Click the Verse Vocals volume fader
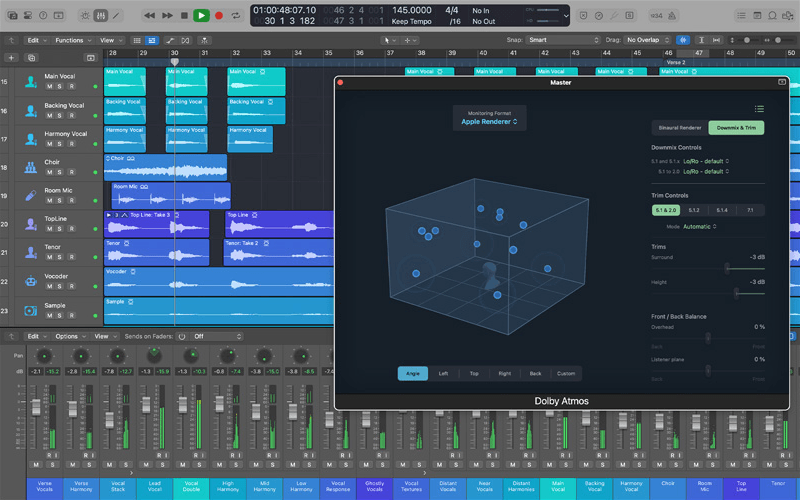This screenshot has height=500, width=800. click(36, 407)
